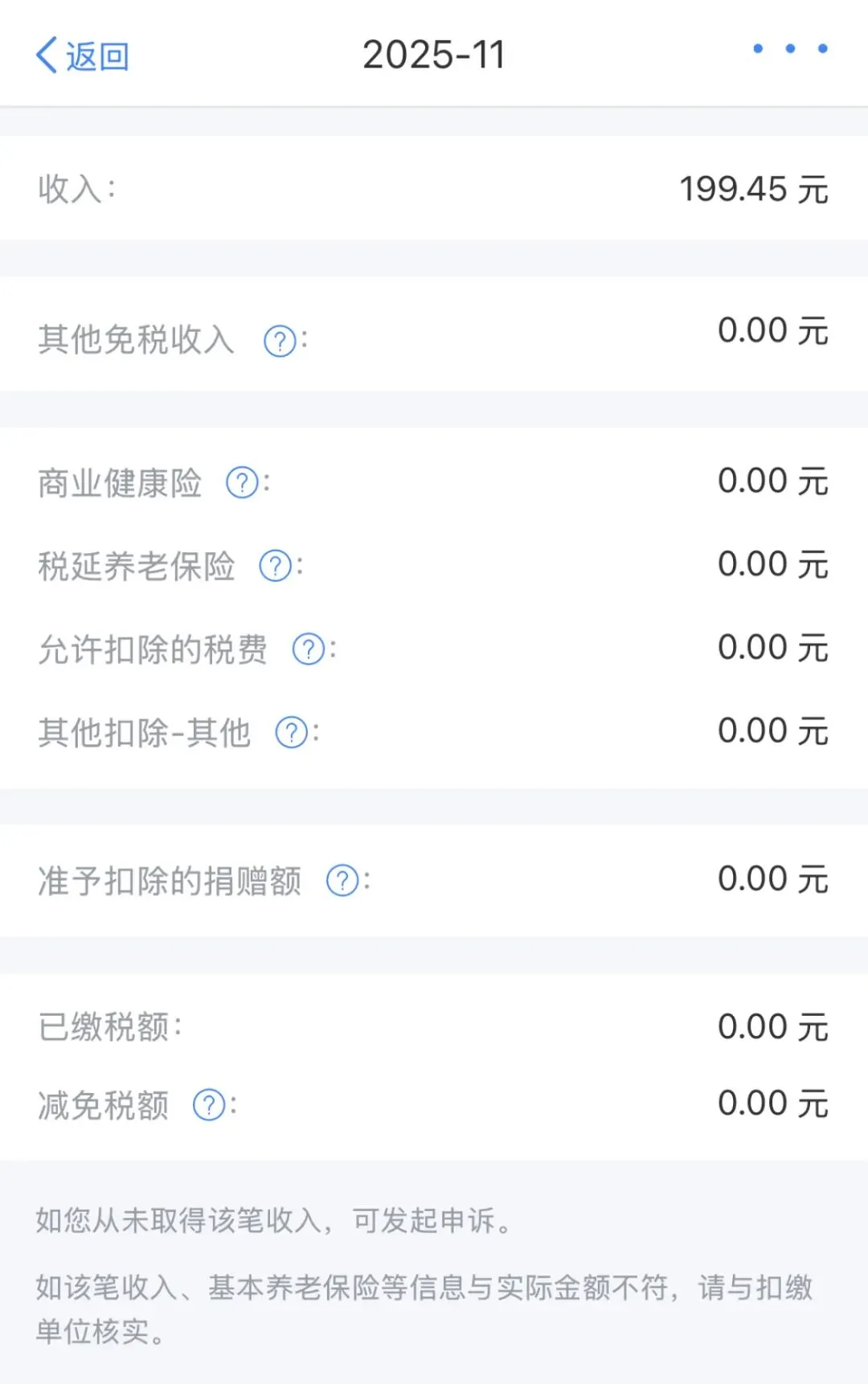Show help for 准予扣除的捐赠额

[342, 881]
